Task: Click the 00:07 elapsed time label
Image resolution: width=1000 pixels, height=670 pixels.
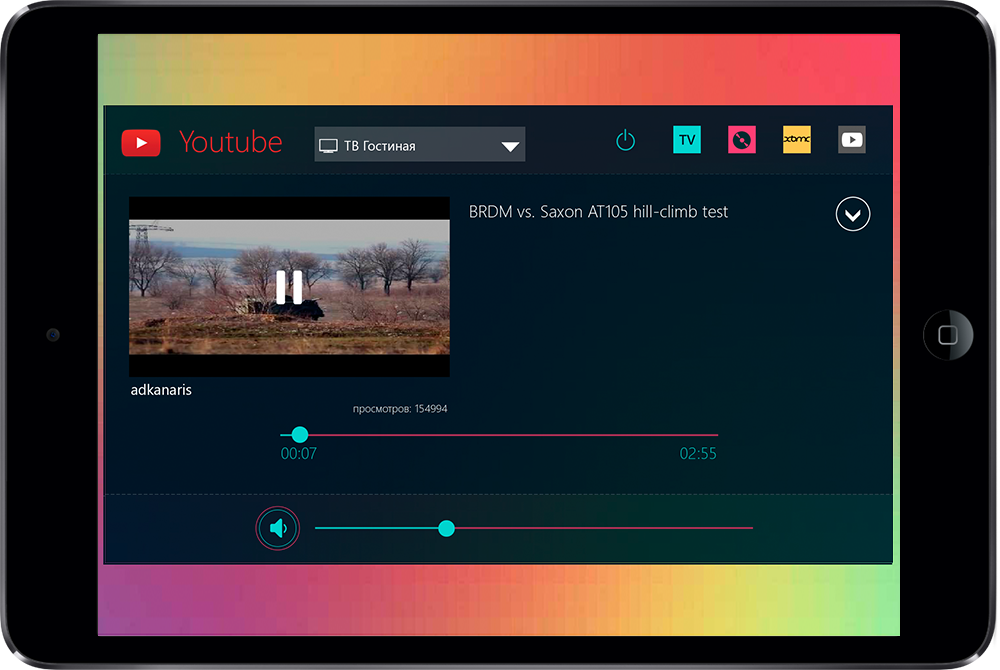Action: tap(299, 454)
